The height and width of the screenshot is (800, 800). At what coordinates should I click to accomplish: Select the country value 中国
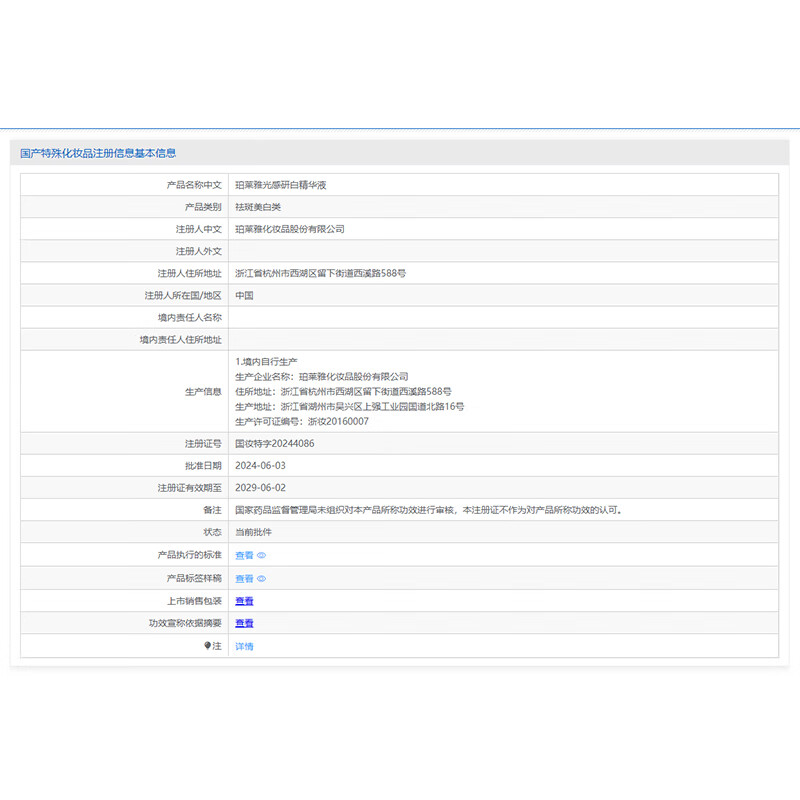[x=244, y=296]
